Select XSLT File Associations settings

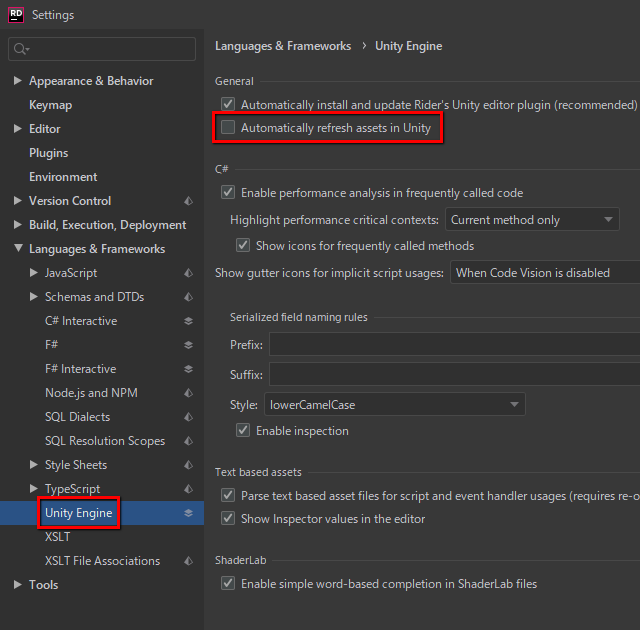coord(102,561)
